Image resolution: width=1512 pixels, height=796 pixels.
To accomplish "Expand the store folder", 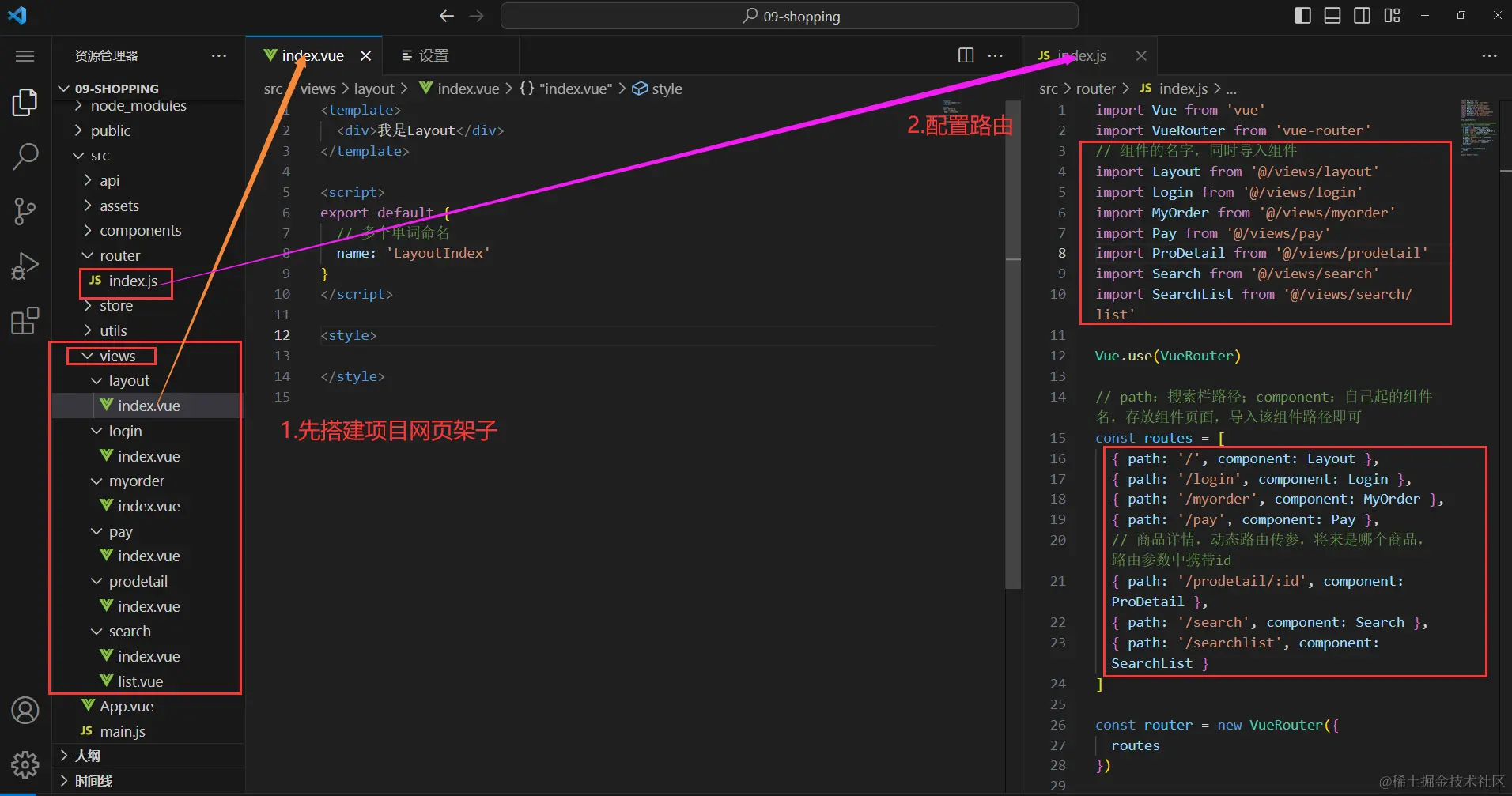I will pyautogui.click(x=116, y=306).
